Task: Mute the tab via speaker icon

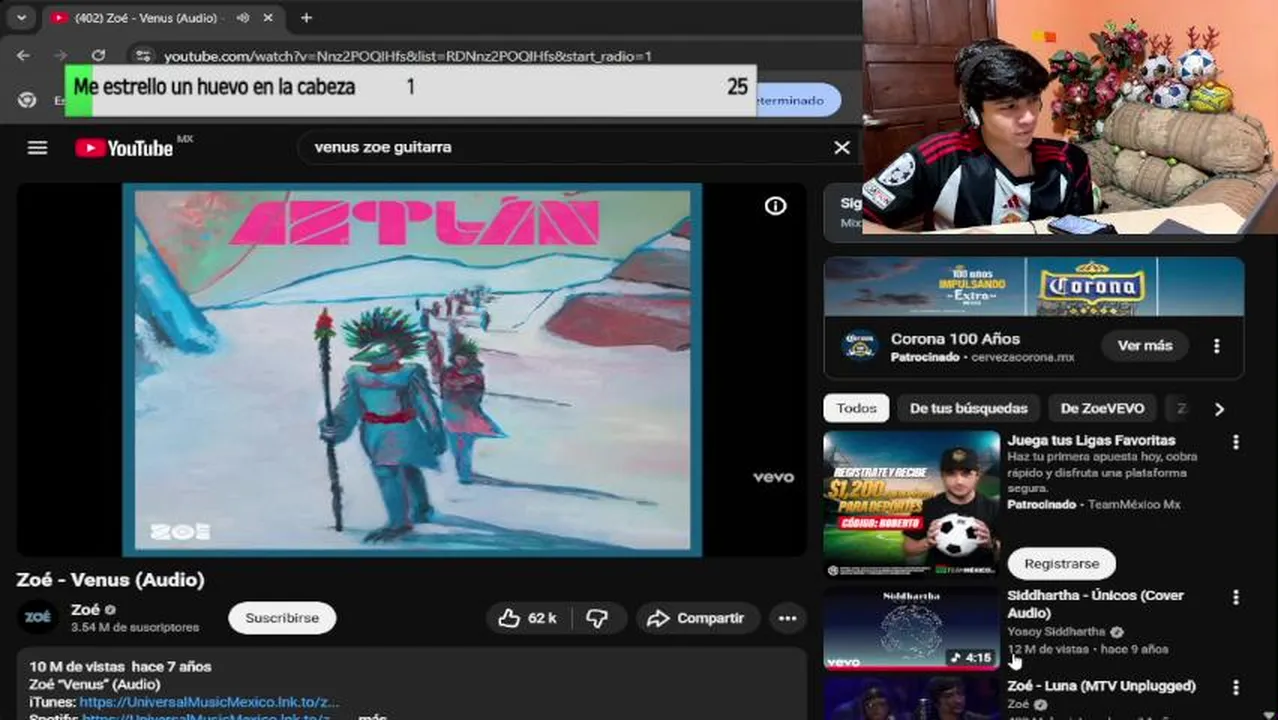Action: (x=243, y=18)
